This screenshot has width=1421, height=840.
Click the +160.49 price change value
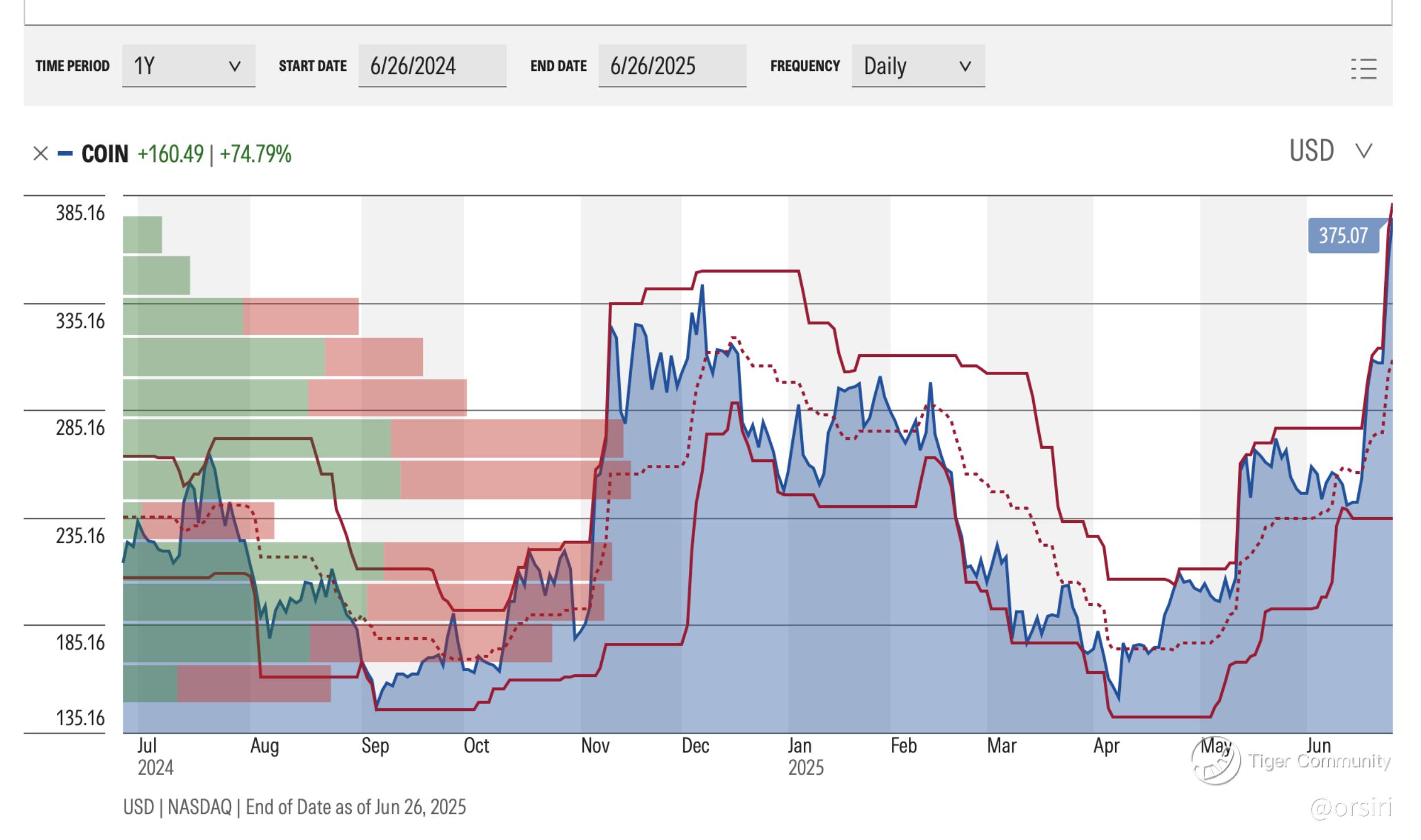171,154
